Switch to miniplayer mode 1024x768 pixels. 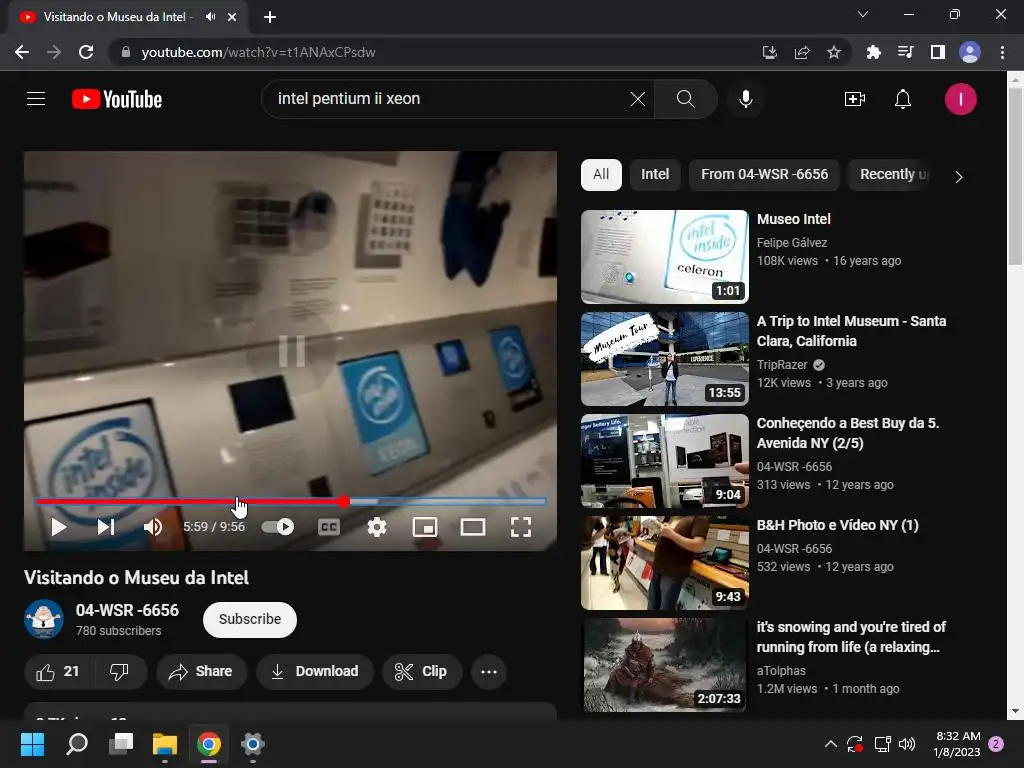click(x=425, y=527)
